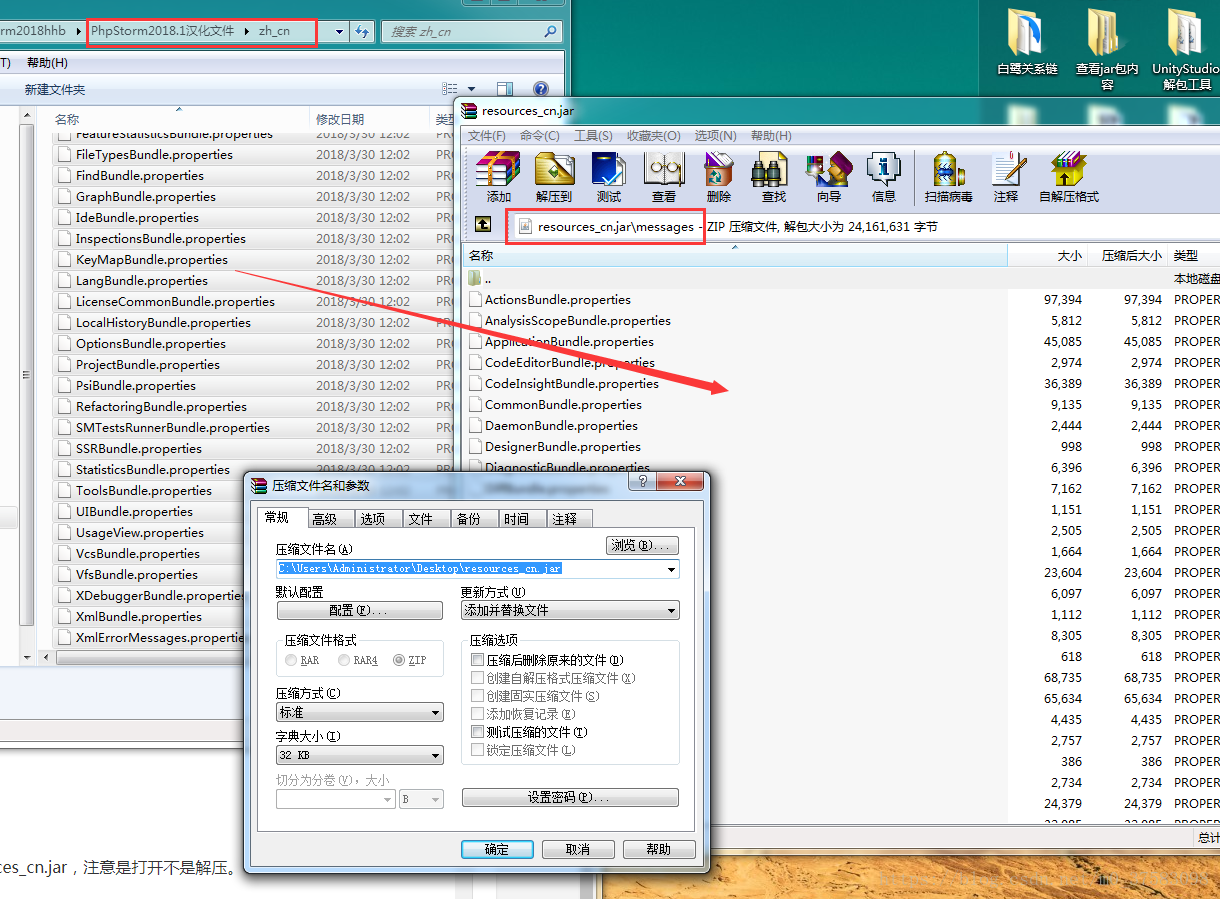Open the UnityStudio解包工具 desktop folder
Viewport: 1220px width, 899px height.
point(1187,50)
